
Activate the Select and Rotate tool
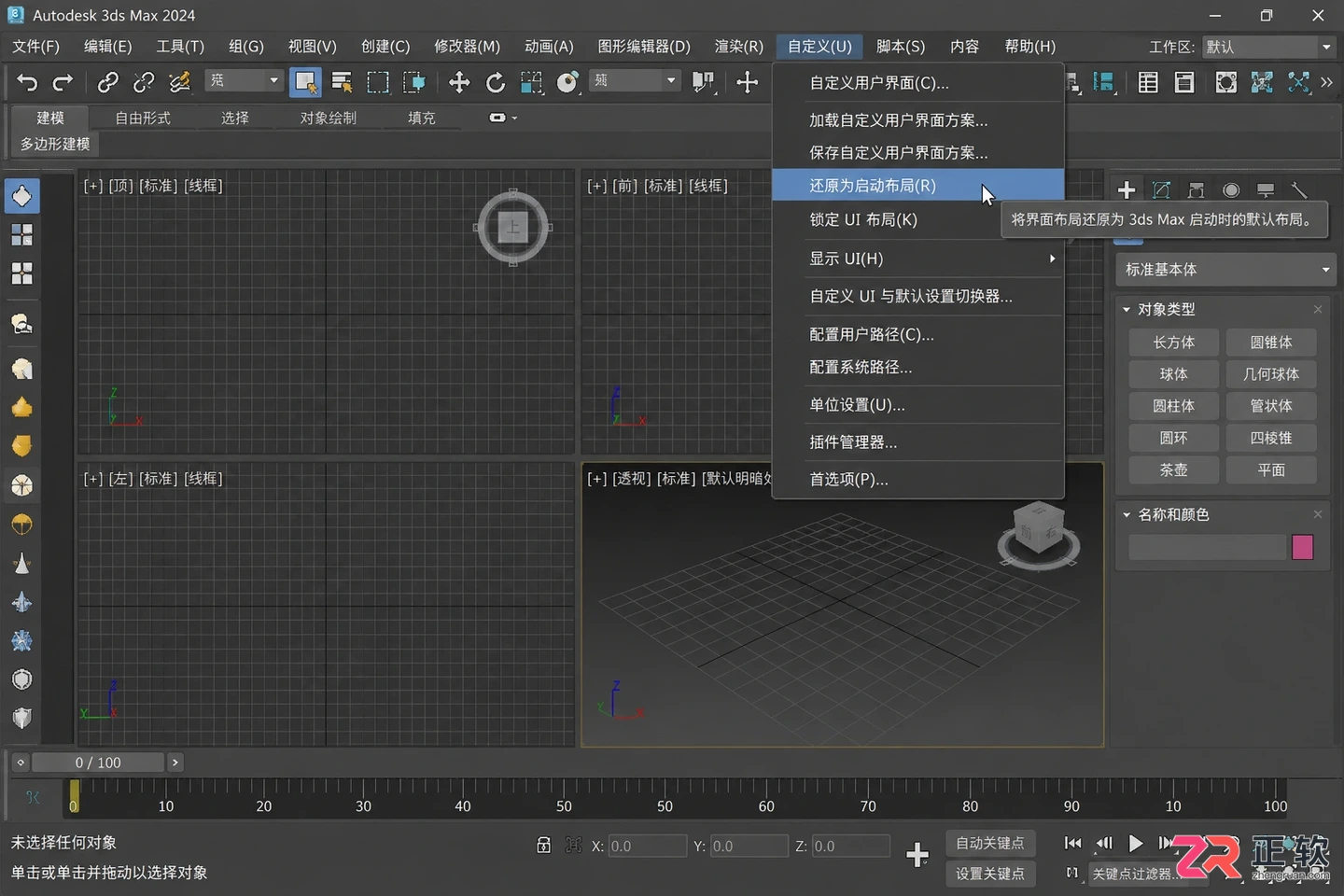[x=496, y=83]
